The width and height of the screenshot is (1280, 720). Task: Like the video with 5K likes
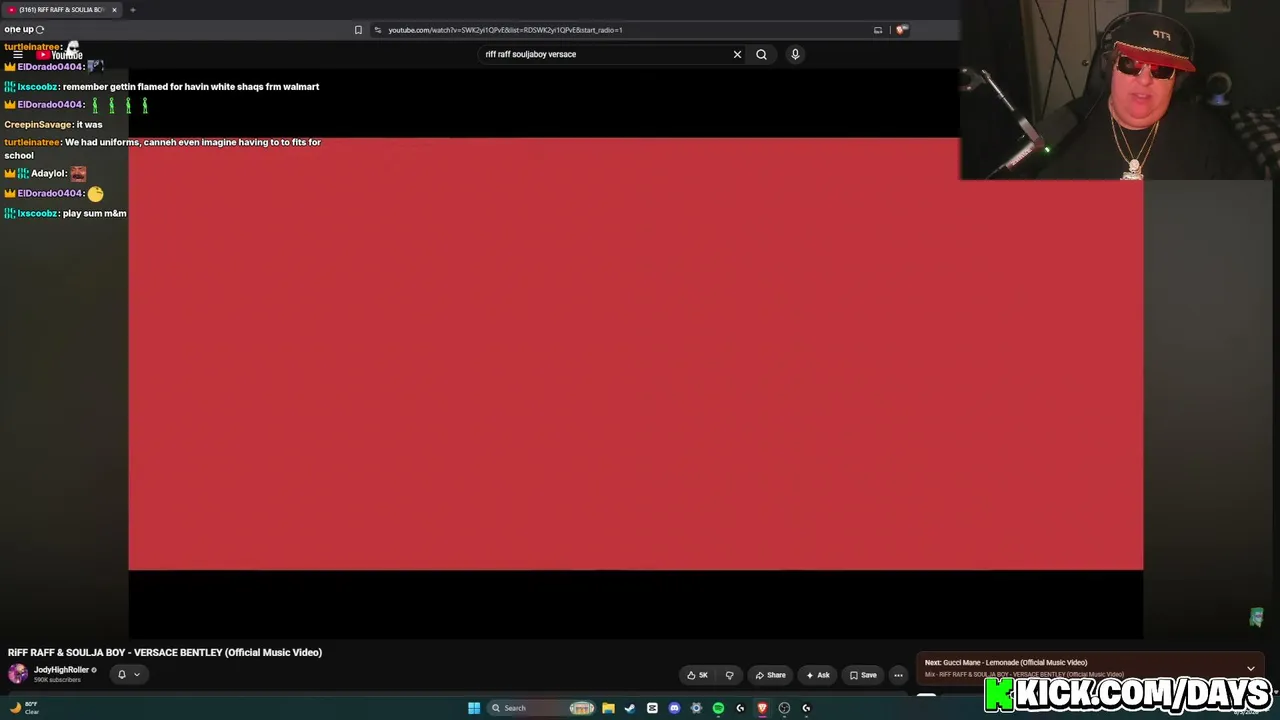click(697, 675)
